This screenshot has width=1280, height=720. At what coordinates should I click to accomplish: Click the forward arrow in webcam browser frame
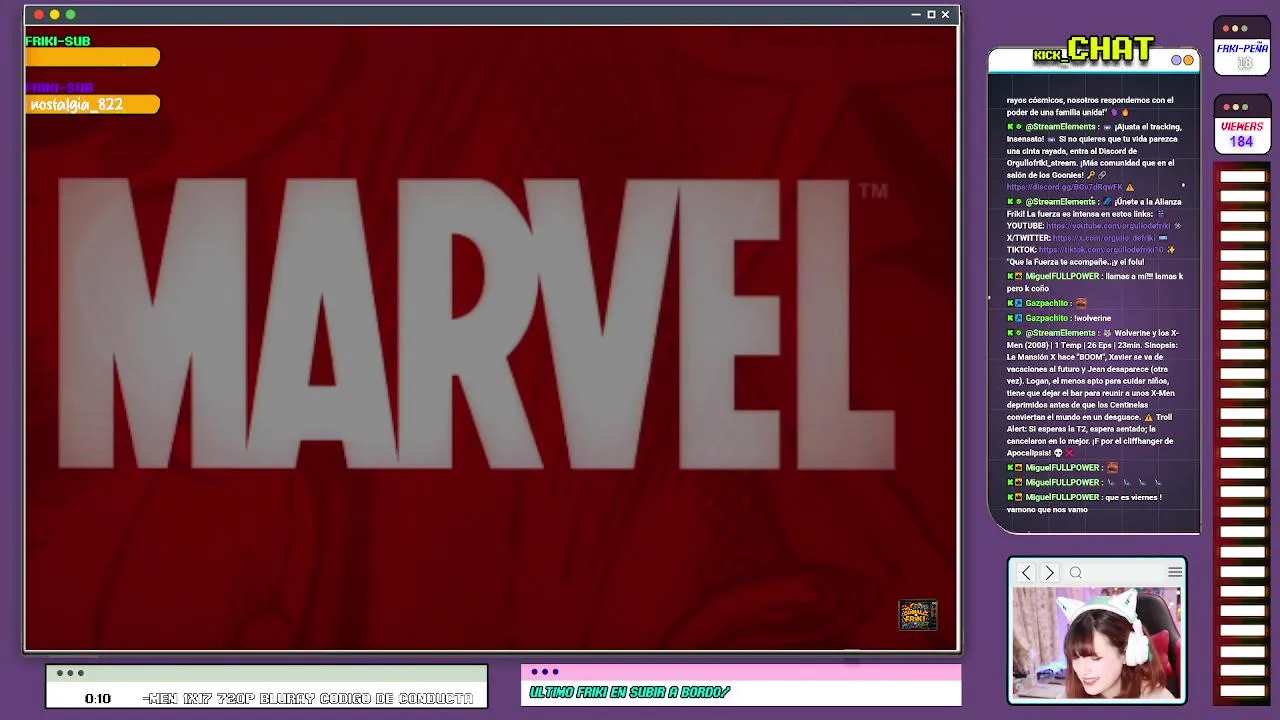(x=1049, y=573)
